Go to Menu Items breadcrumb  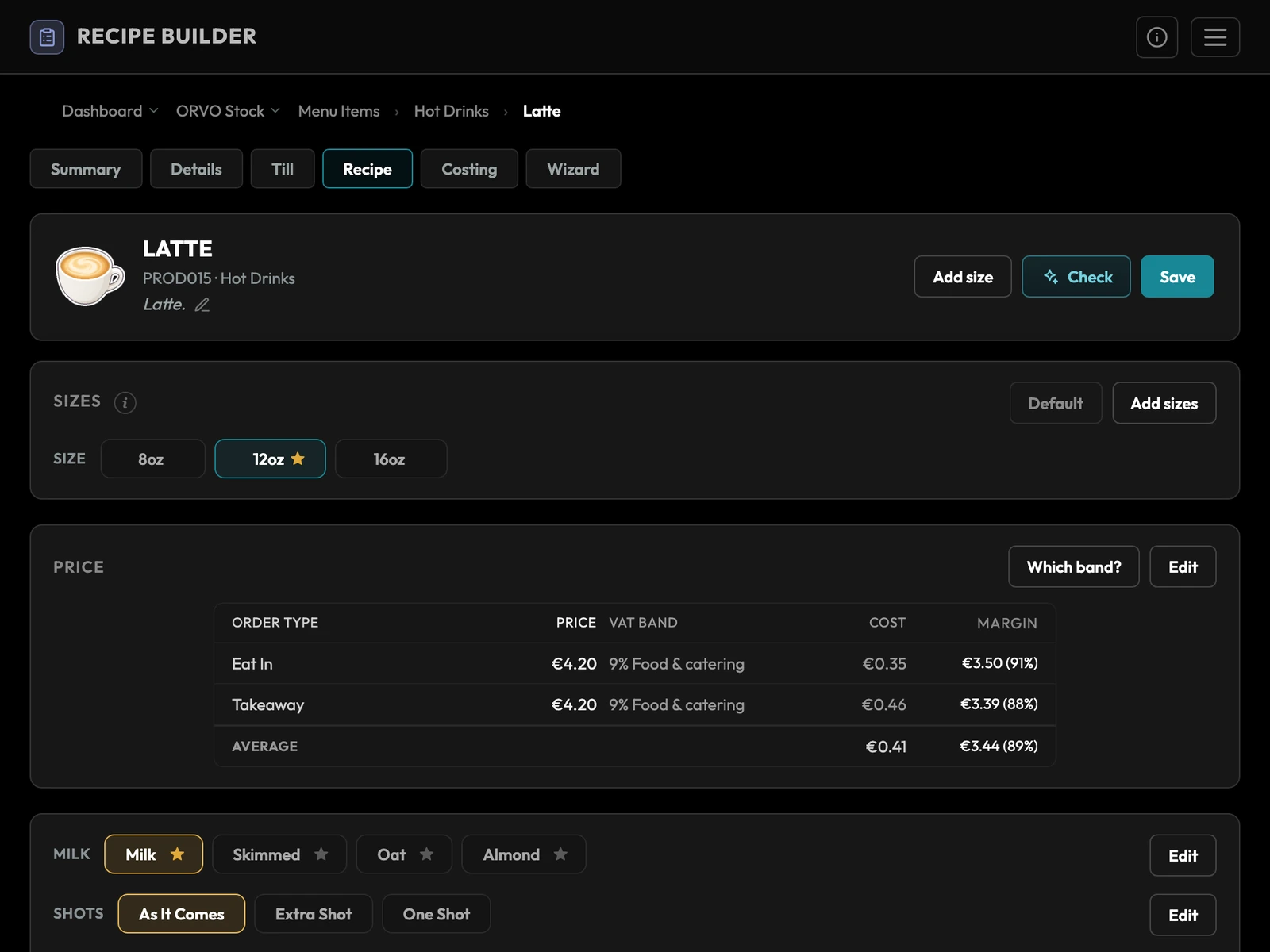tap(339, 111)
